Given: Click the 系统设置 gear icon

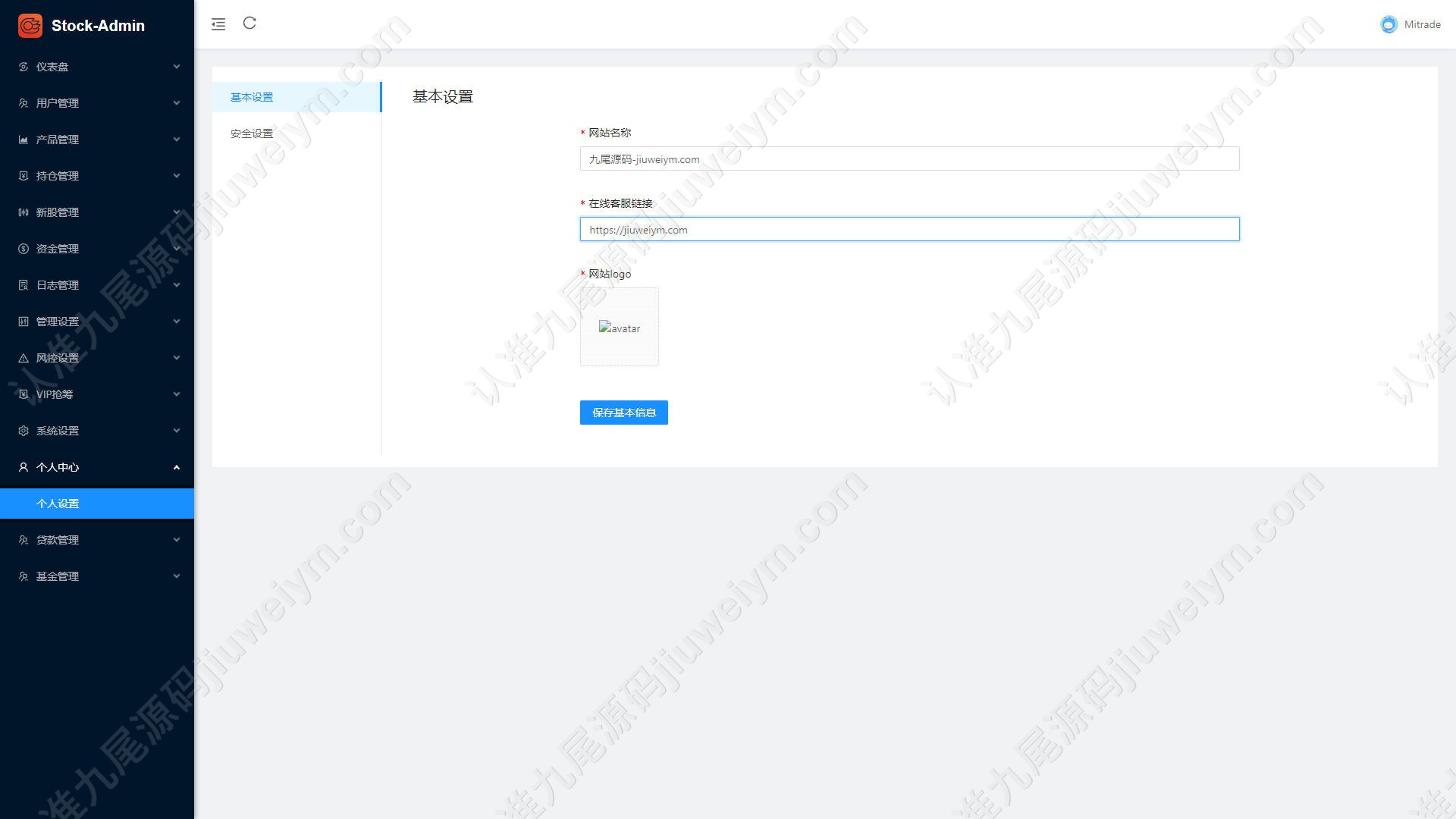Looking at the screenshot, I should click(x=24, y=431).
